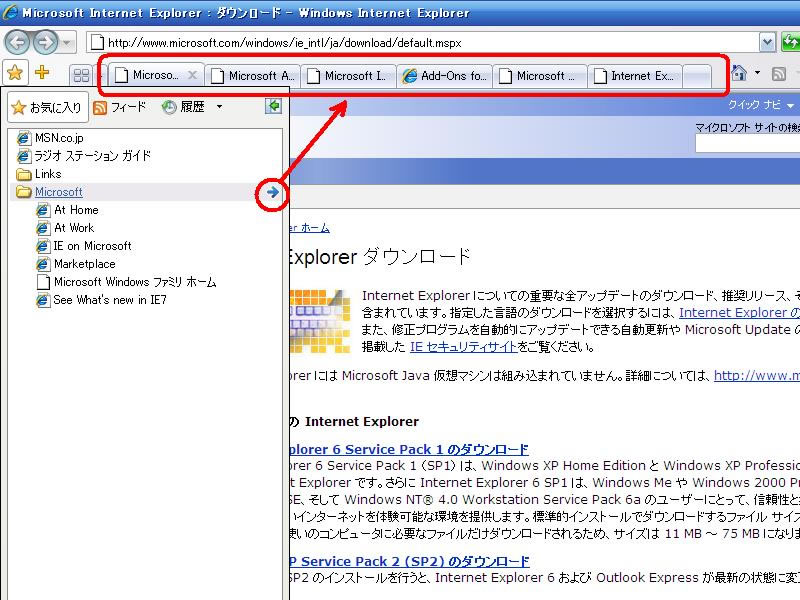Open the IE セキュリティサイト link

[463, 347]
